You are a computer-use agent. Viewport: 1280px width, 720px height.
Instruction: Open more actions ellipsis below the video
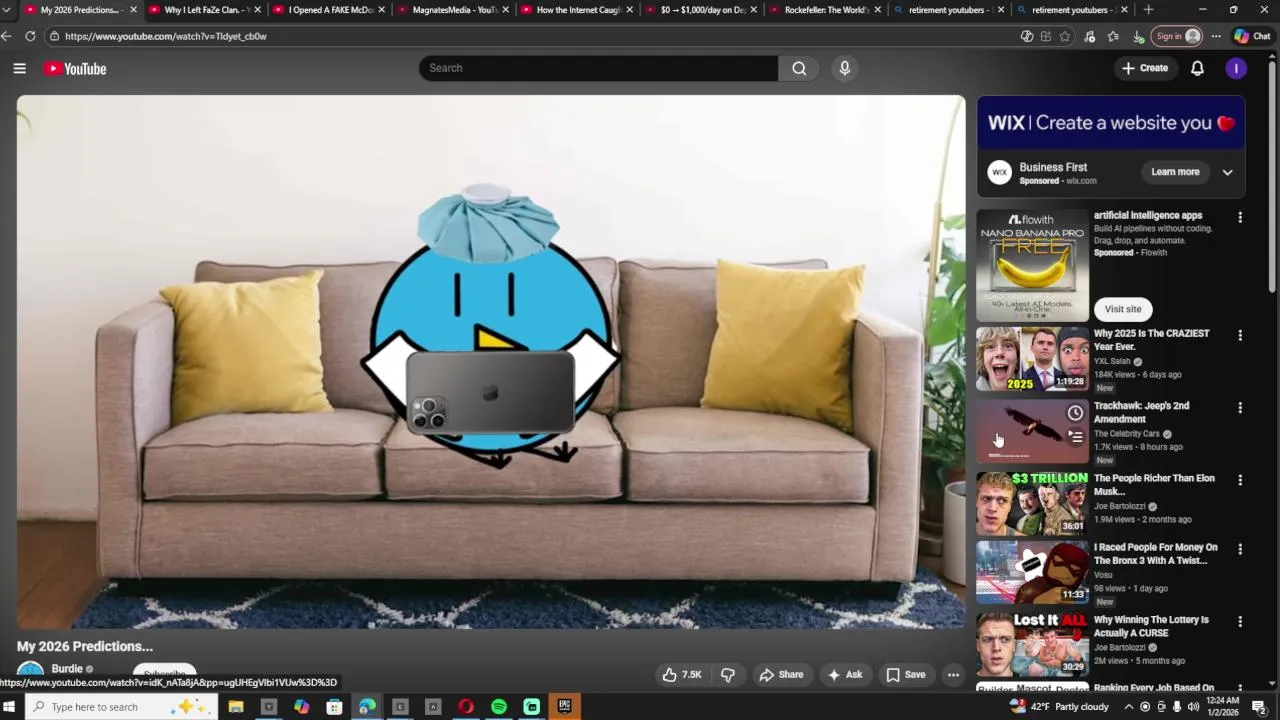coord(953,675)
